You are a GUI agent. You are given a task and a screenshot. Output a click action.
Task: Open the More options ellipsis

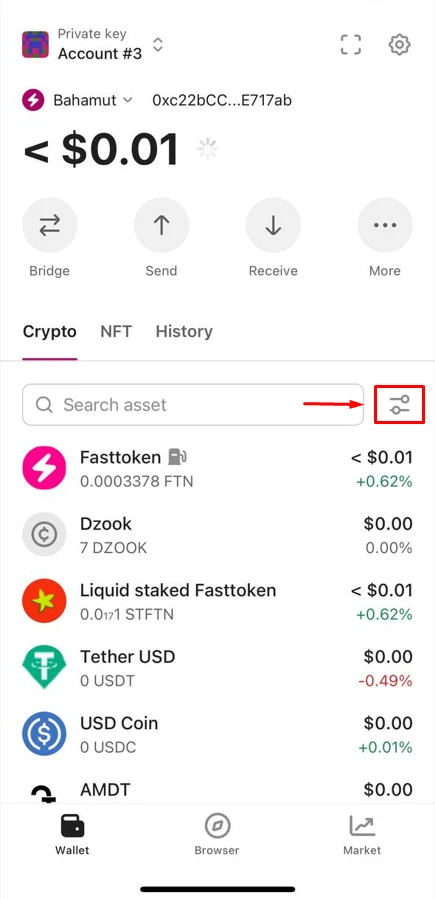tap(385, 226)
